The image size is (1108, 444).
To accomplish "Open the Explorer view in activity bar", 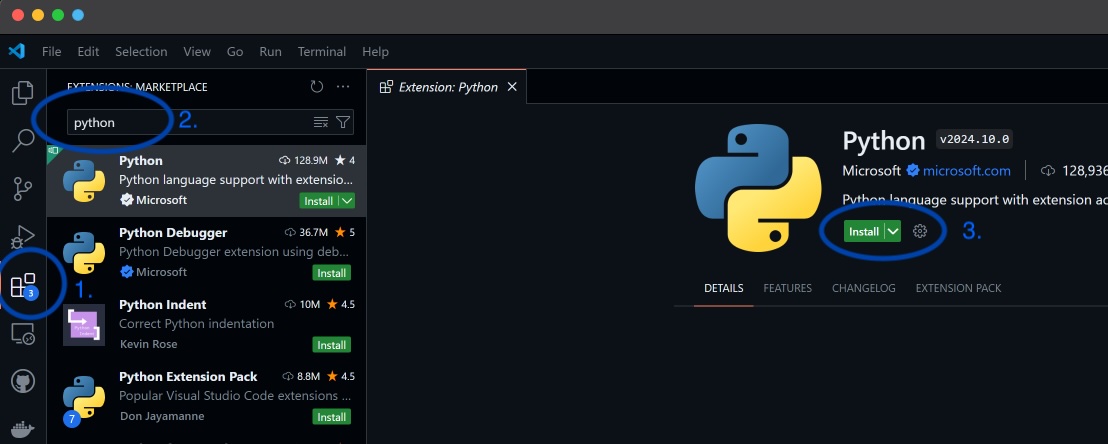I will (22, 94).
